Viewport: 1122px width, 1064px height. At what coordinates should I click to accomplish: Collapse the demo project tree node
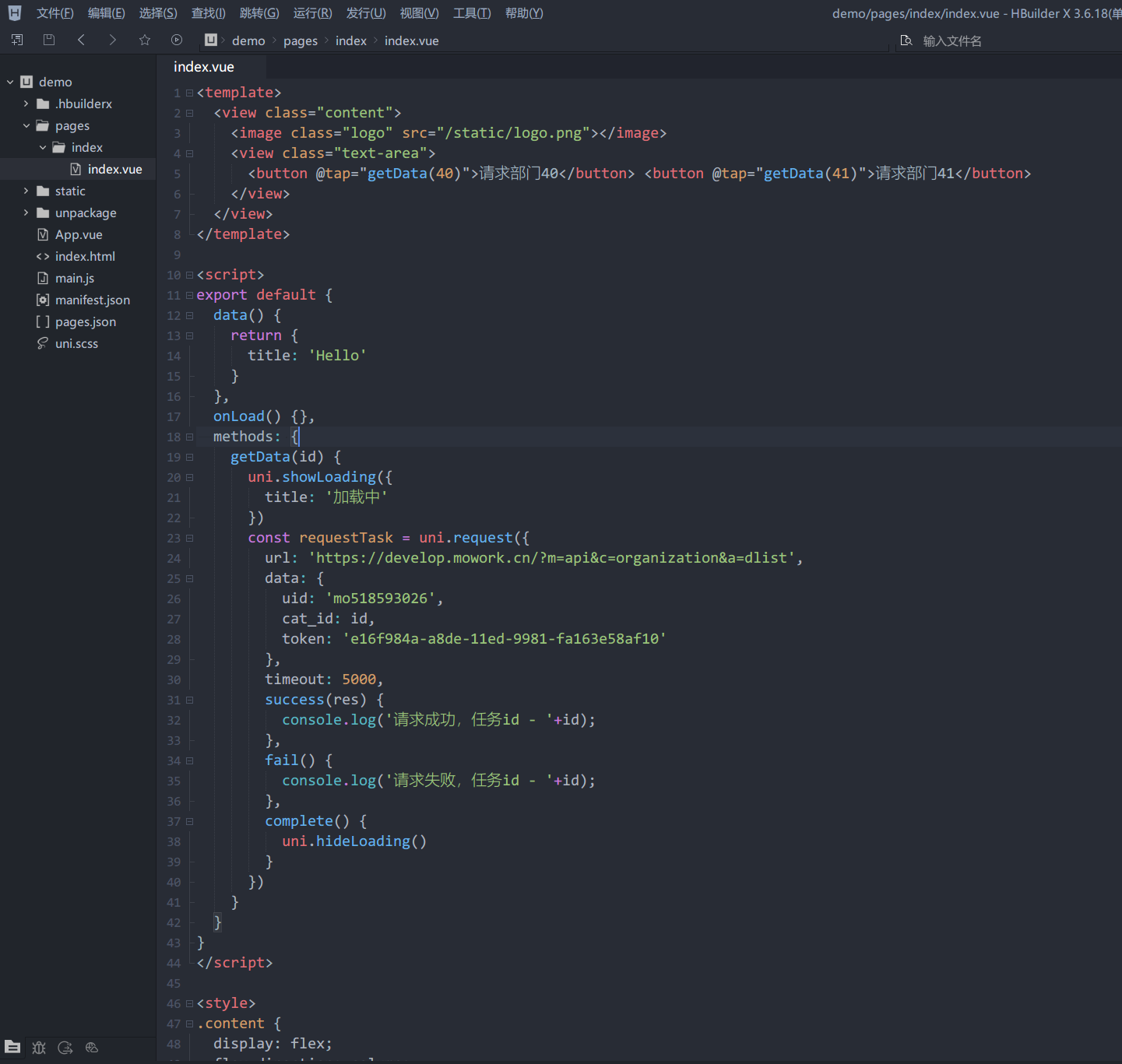tap(10, 82)
